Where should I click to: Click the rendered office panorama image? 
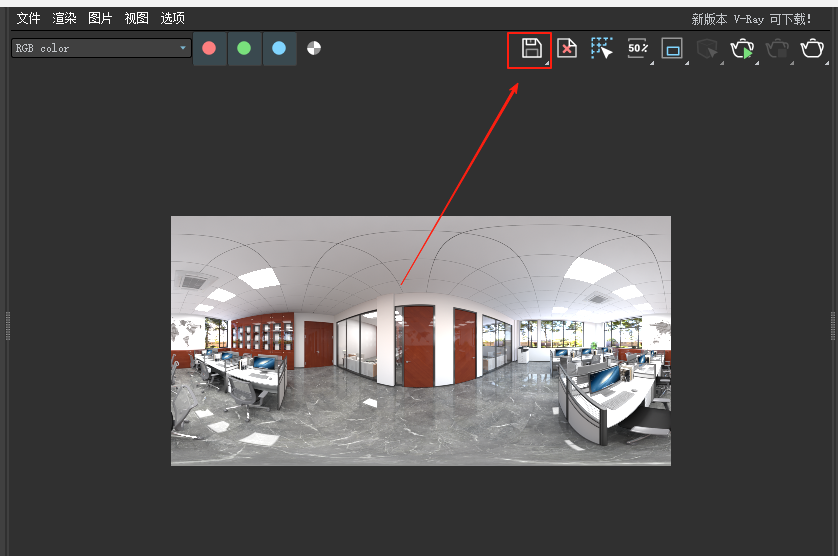click(420, 340)
